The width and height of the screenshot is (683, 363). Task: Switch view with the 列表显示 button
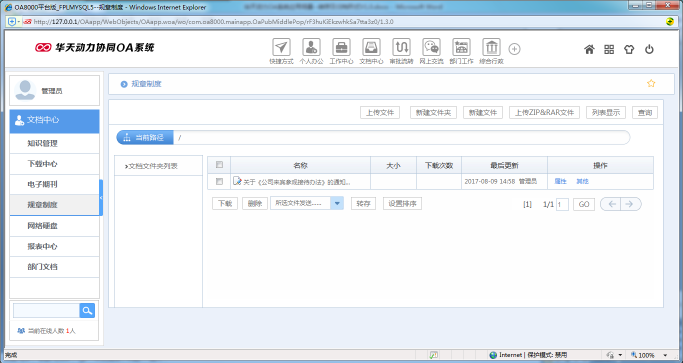pos(606,112)
